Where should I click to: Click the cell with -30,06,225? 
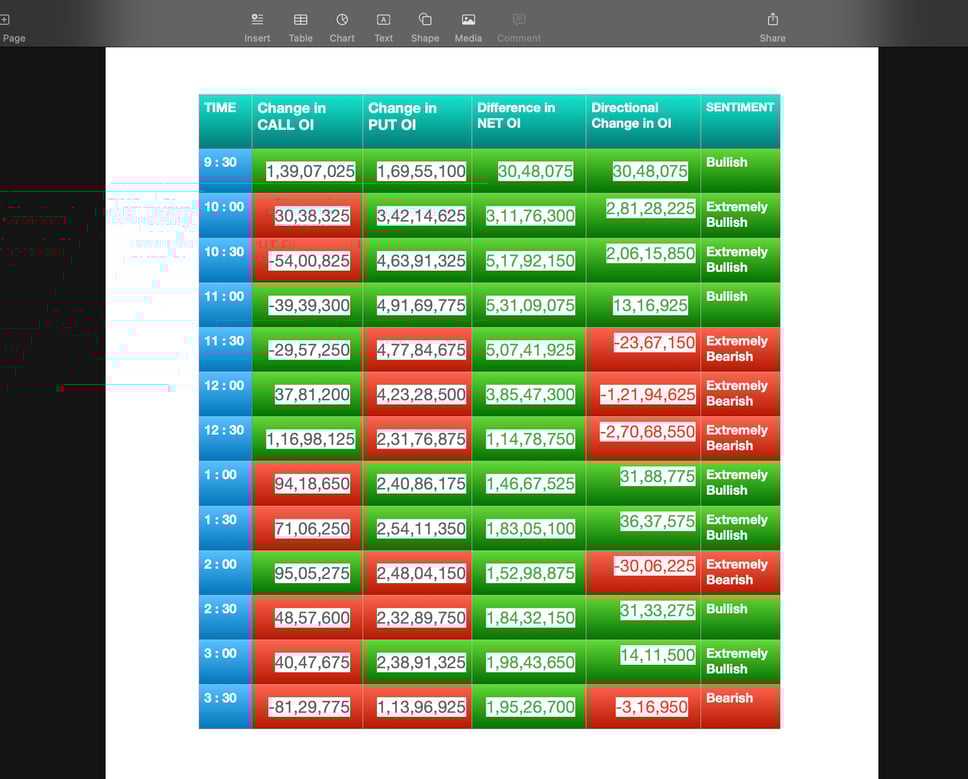[x=643, y=572]
